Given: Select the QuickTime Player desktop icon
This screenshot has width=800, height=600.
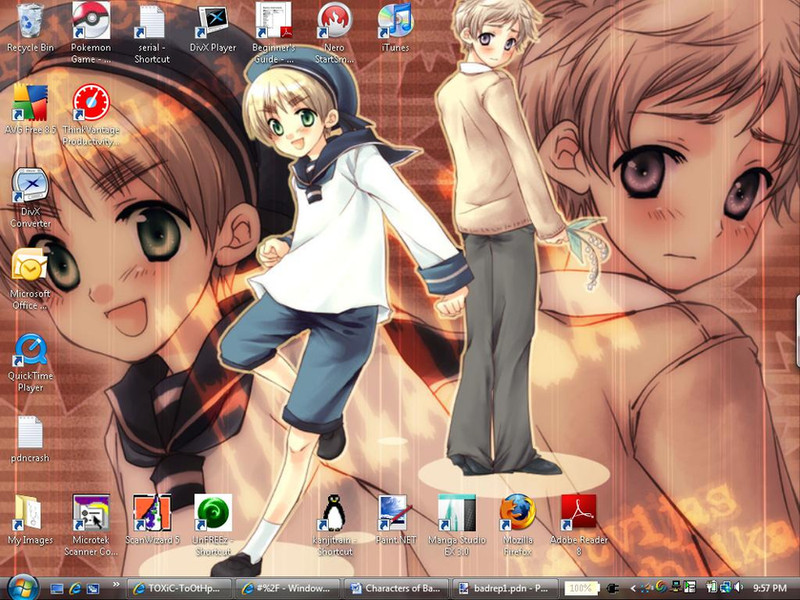Looking at the screenshot, I should coord(30,350).
